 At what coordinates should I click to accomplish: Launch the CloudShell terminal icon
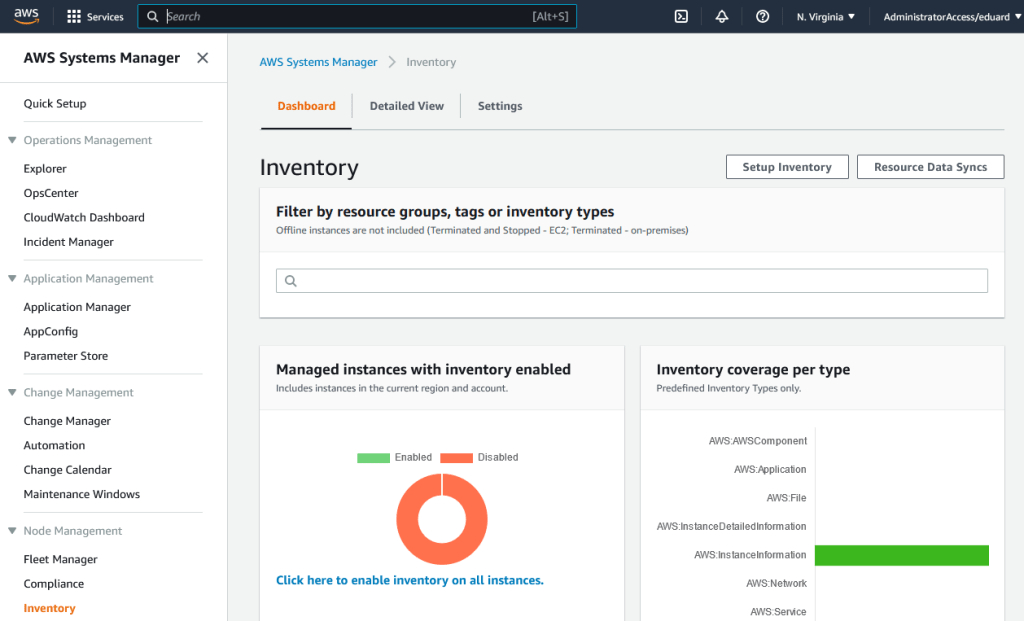click(681, 17)
